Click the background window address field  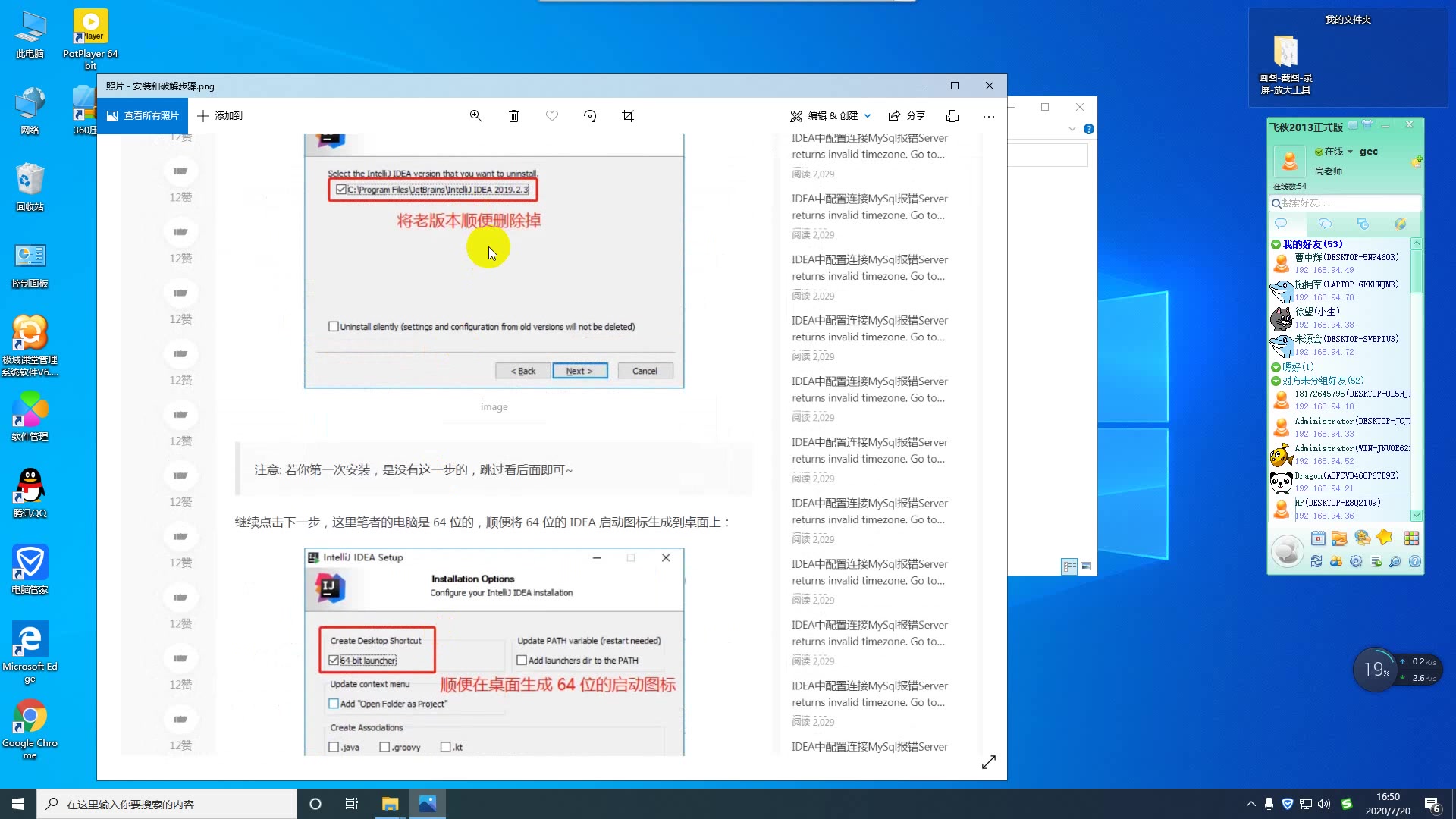pos(1048,155)
